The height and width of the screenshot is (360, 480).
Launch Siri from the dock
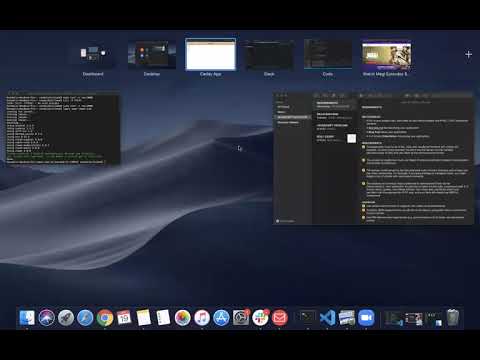click(x=46, y=318)
